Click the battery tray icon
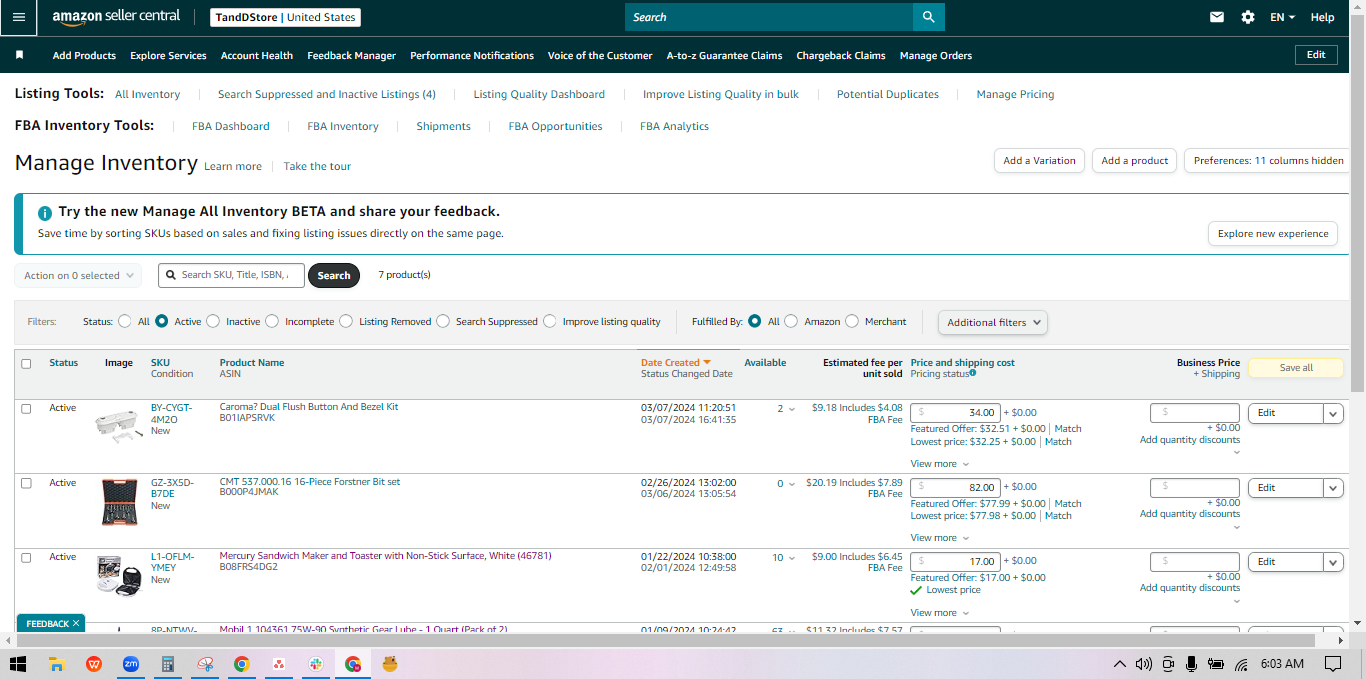 click(x=1217, y=664)
